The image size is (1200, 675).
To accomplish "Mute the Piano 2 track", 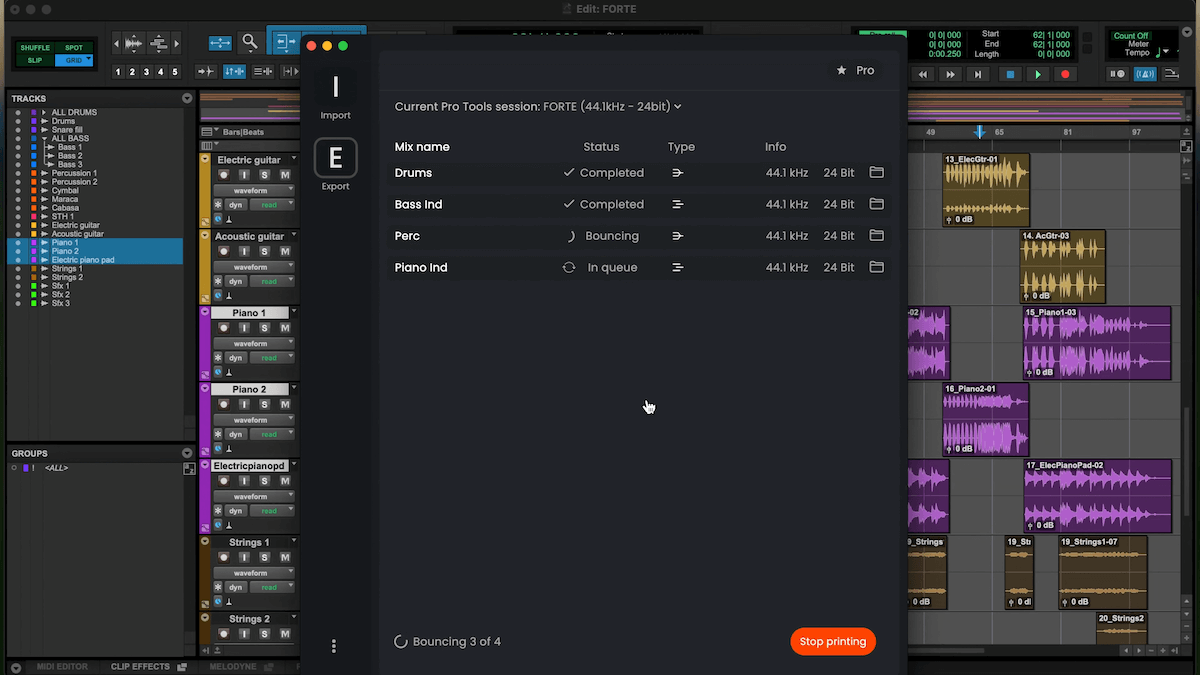I will coord(285,404).
